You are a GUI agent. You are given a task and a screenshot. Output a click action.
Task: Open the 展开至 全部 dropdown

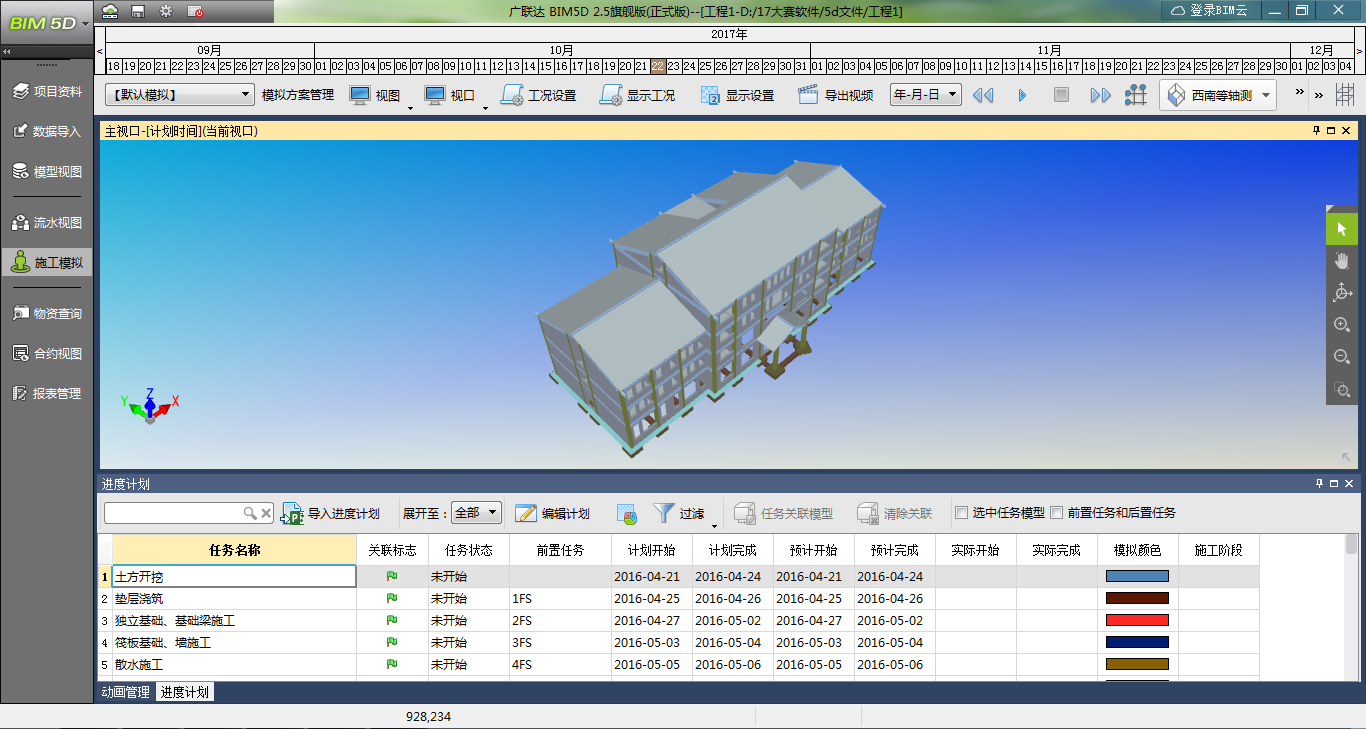click(x=476, y=513)
